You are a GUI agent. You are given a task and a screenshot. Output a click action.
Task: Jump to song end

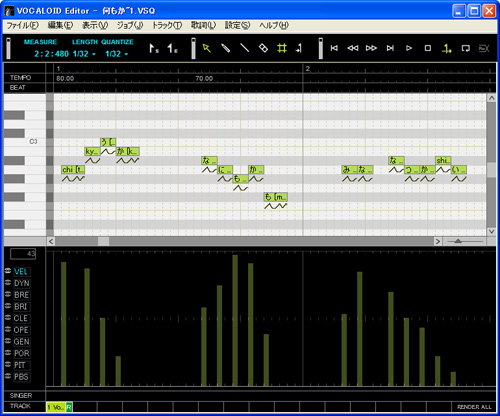[390, 48]
